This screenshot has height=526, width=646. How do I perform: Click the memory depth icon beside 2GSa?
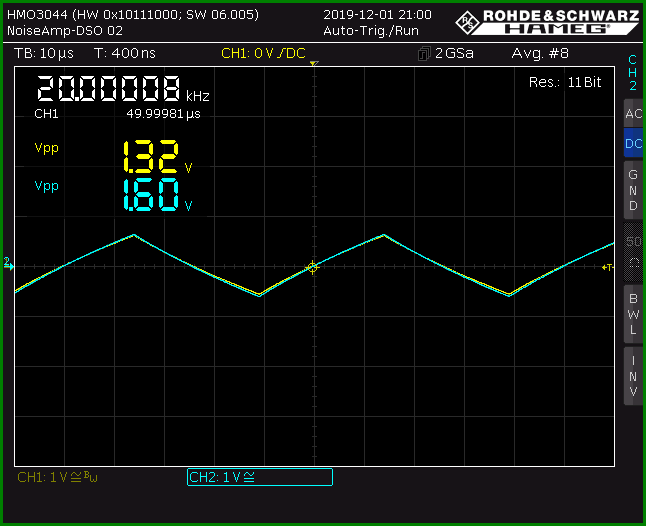pyautogui.click(x=424, y=54)
